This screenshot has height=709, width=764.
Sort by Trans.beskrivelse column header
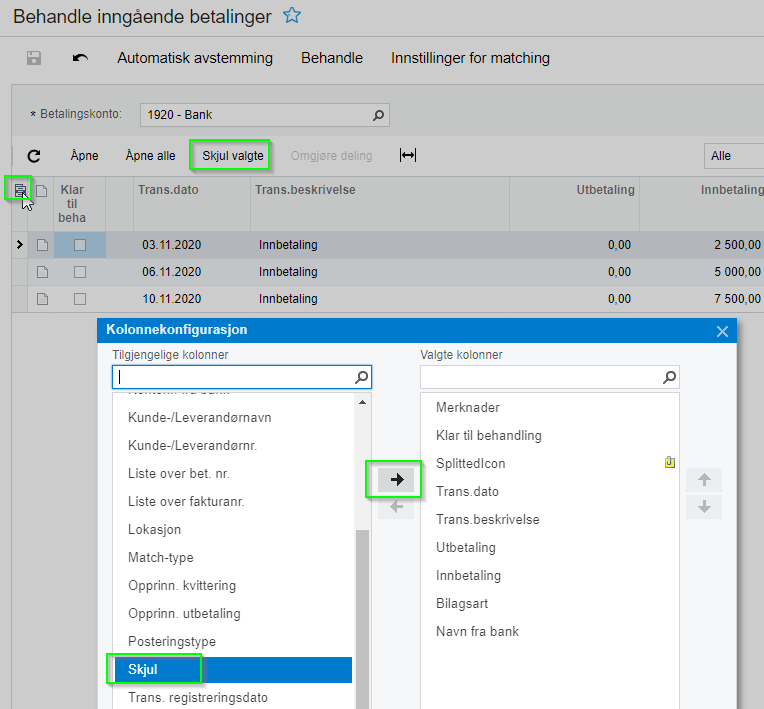[x=305, y=190]
